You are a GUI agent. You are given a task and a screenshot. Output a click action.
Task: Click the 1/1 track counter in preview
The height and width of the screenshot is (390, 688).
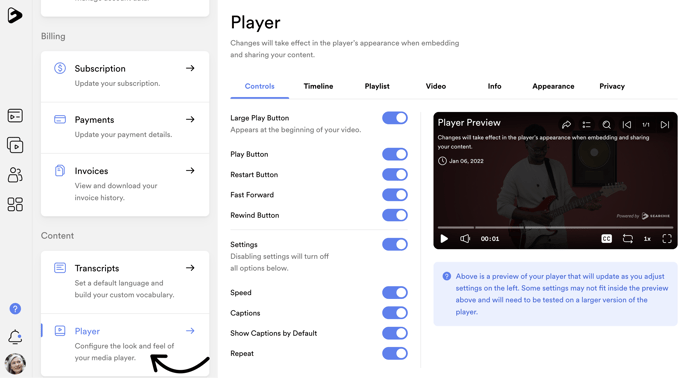(646, 125)
